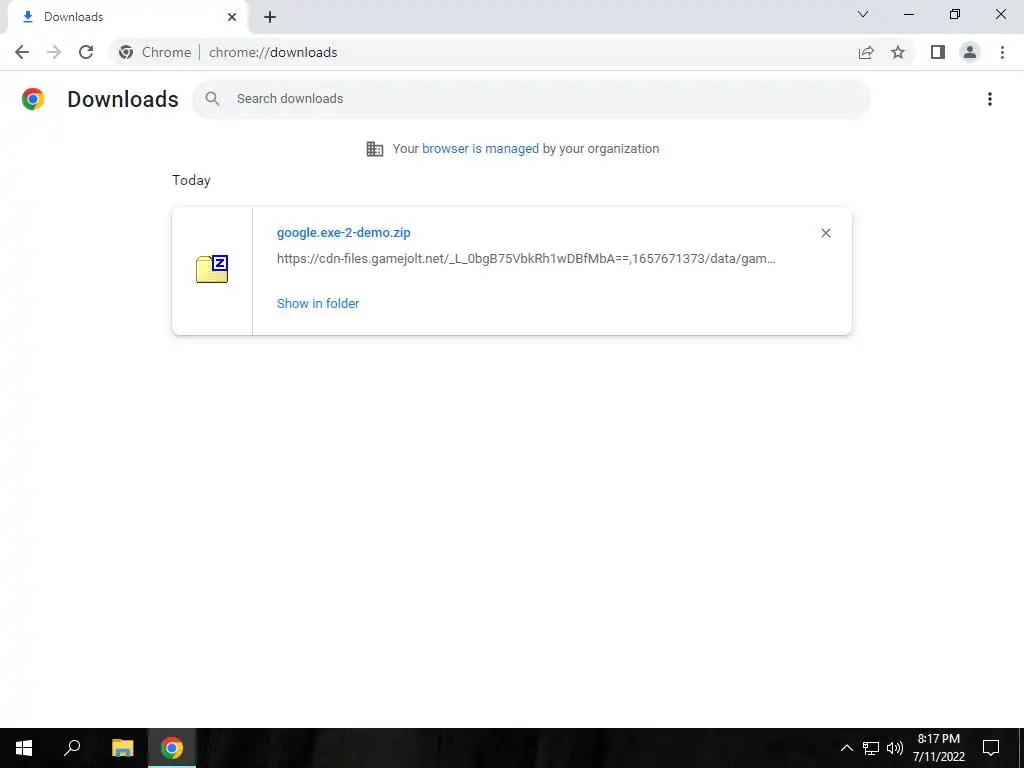This screenshot has height=768, width=1024.
Task: Open the Downloads page more actions menu
Action: point(990,99)
